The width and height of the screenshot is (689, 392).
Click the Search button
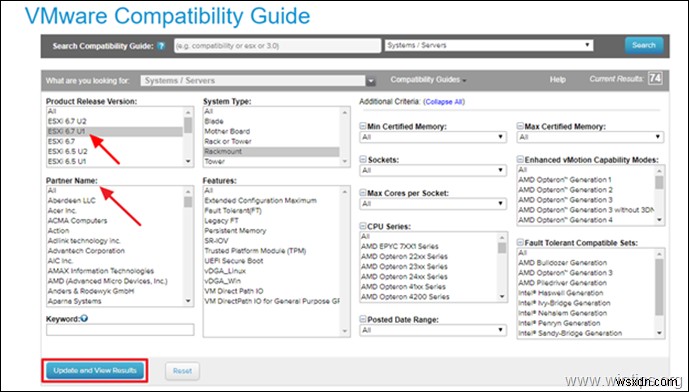(644, 45)
